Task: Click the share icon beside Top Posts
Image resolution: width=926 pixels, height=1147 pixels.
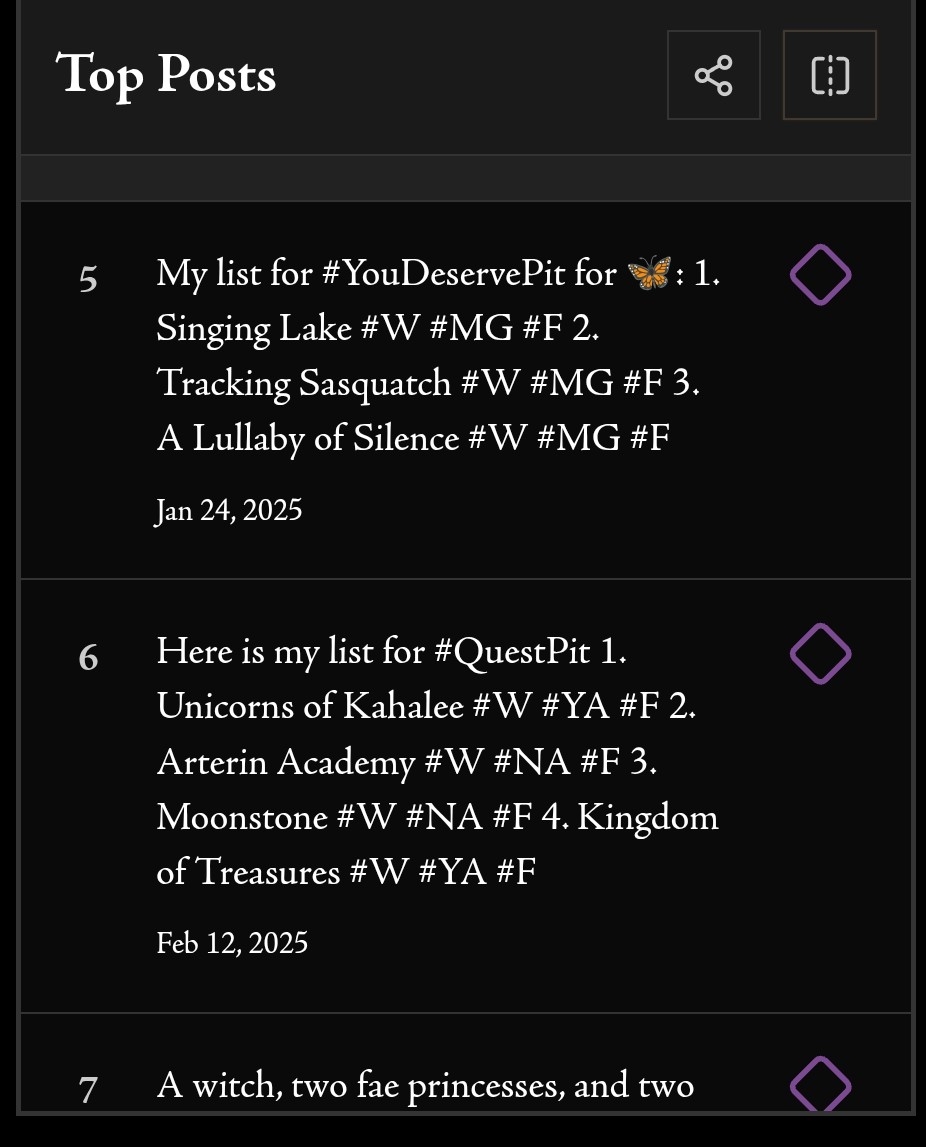Action: click(713, 76)
